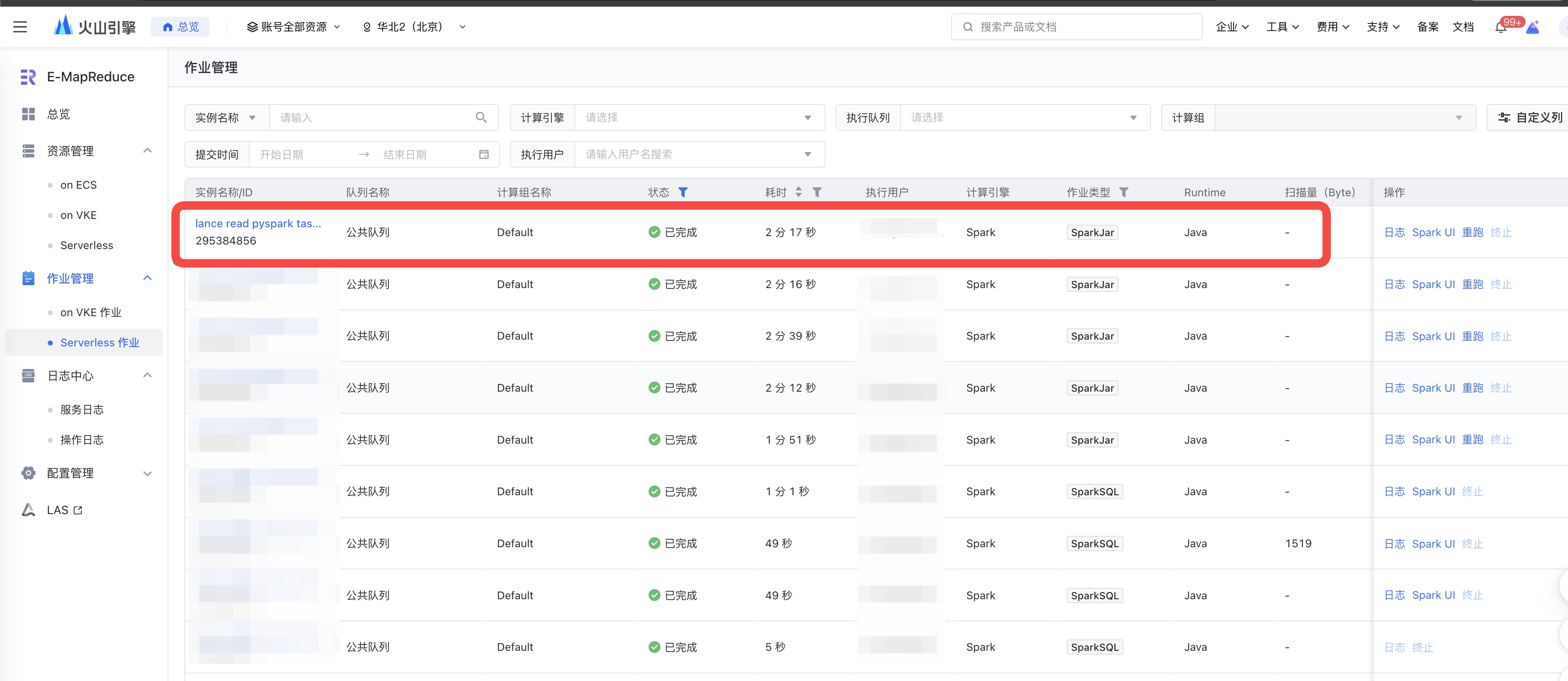Click the job management sidebar icon
1568x681 pixels.
(28, 278)
